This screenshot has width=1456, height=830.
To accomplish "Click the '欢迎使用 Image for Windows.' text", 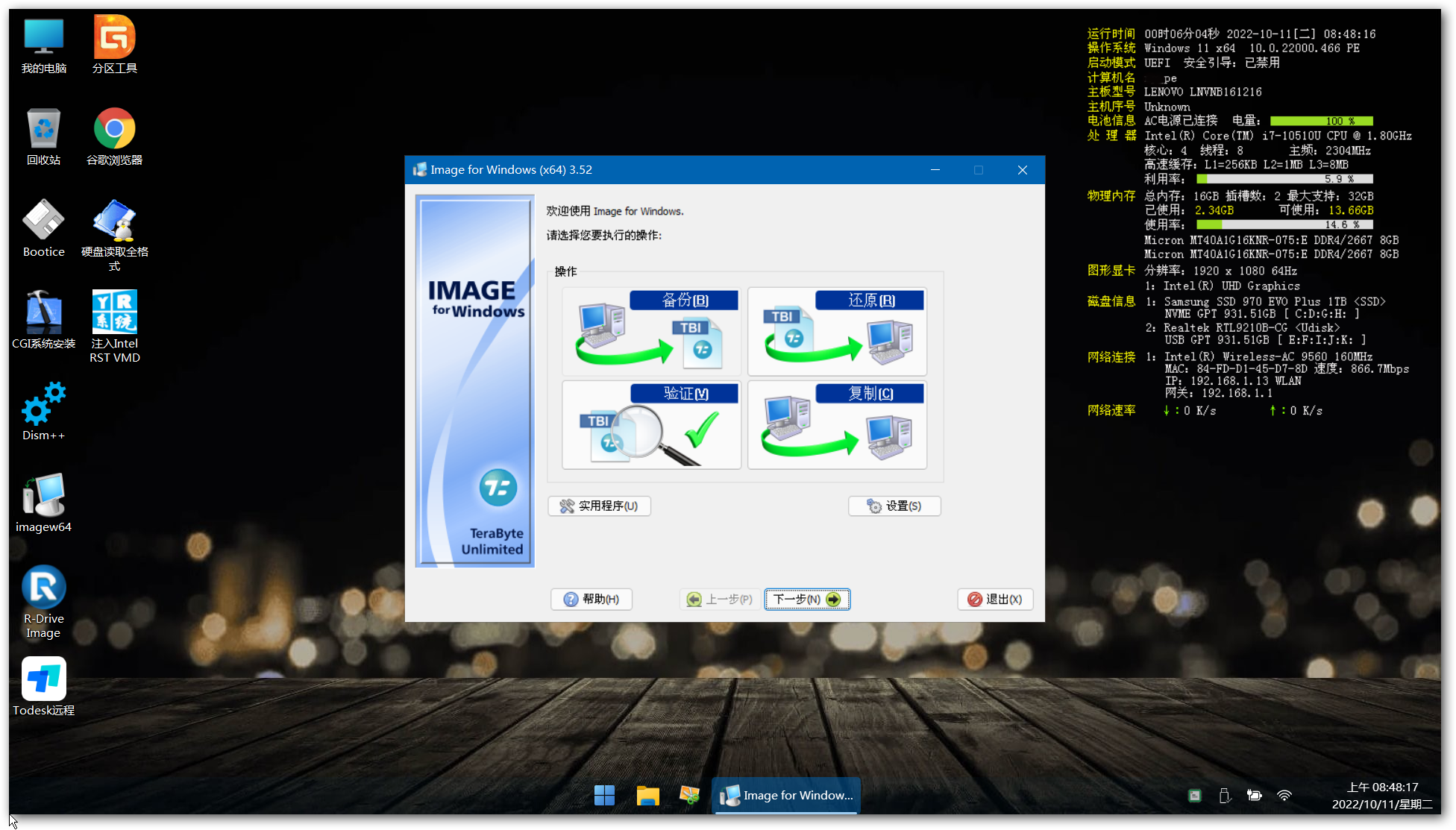I will point(615,211).
